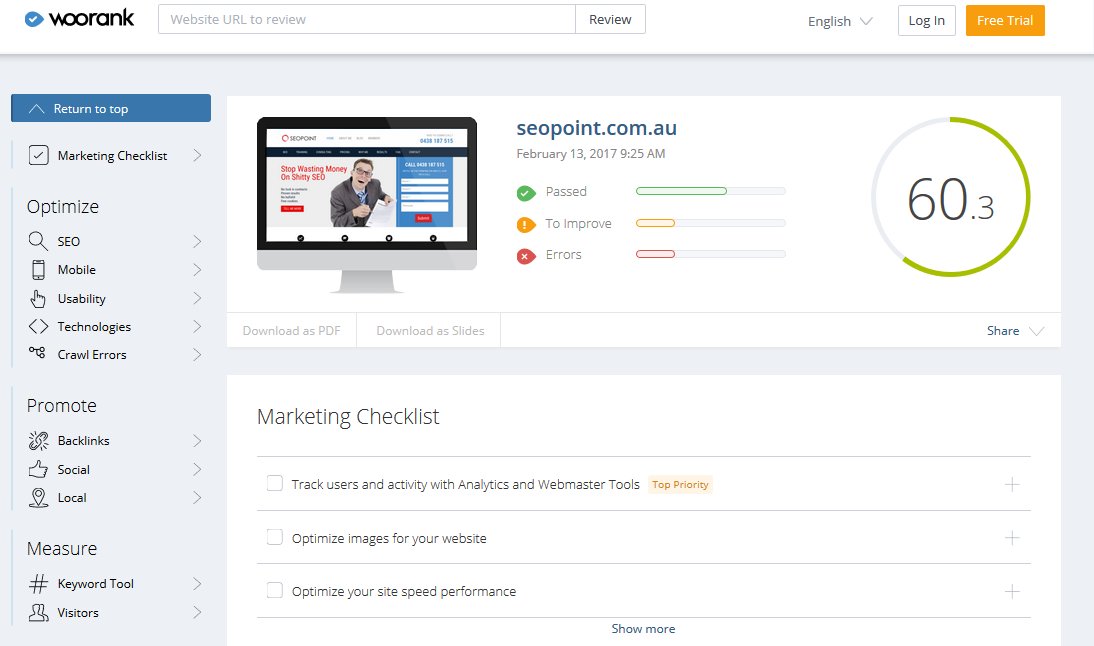Screen dimensions: 1094x646
Task: Expand the Optimize images item with plus
Action: (1012, 538)
